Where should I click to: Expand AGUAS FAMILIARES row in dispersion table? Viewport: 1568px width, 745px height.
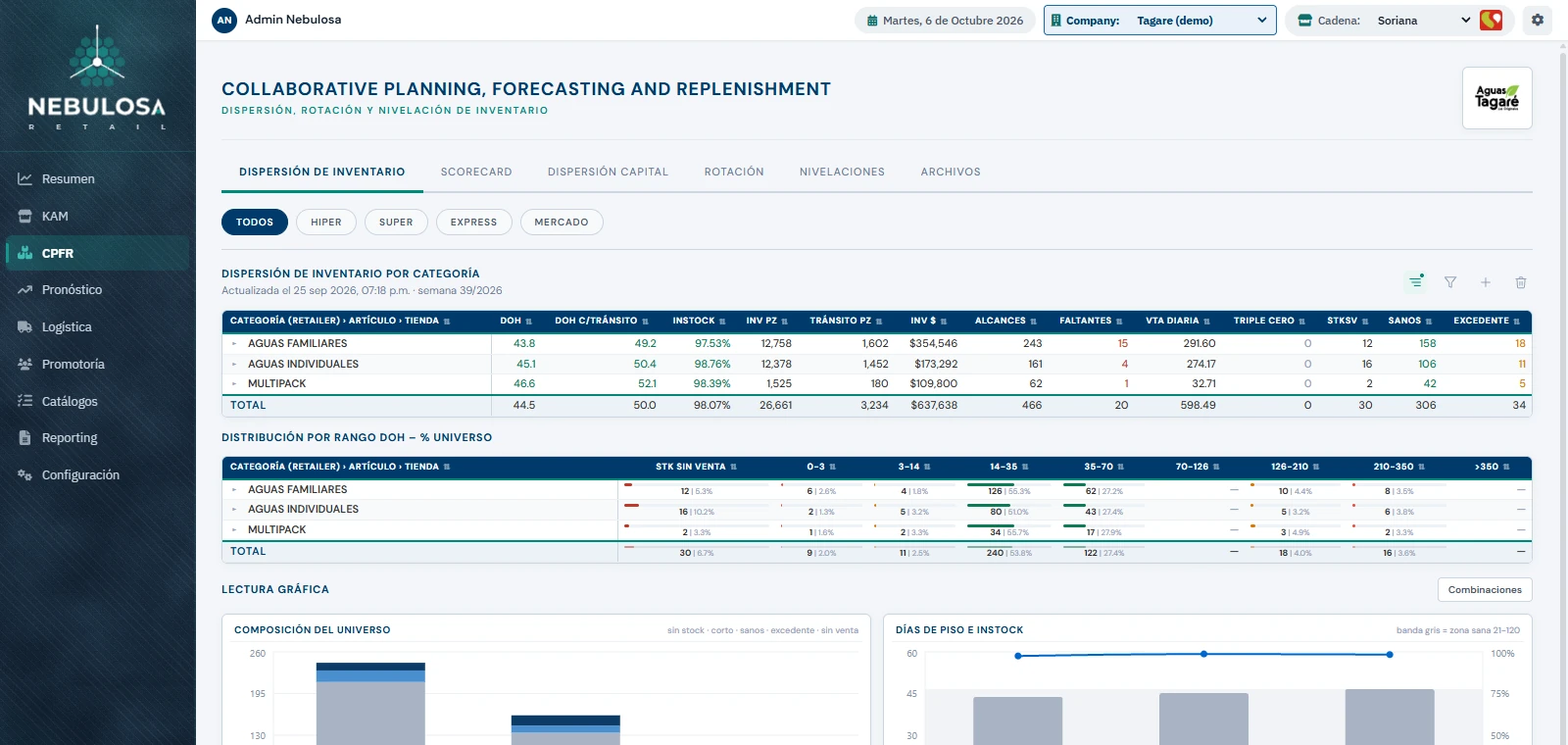(x=234, y=344)
